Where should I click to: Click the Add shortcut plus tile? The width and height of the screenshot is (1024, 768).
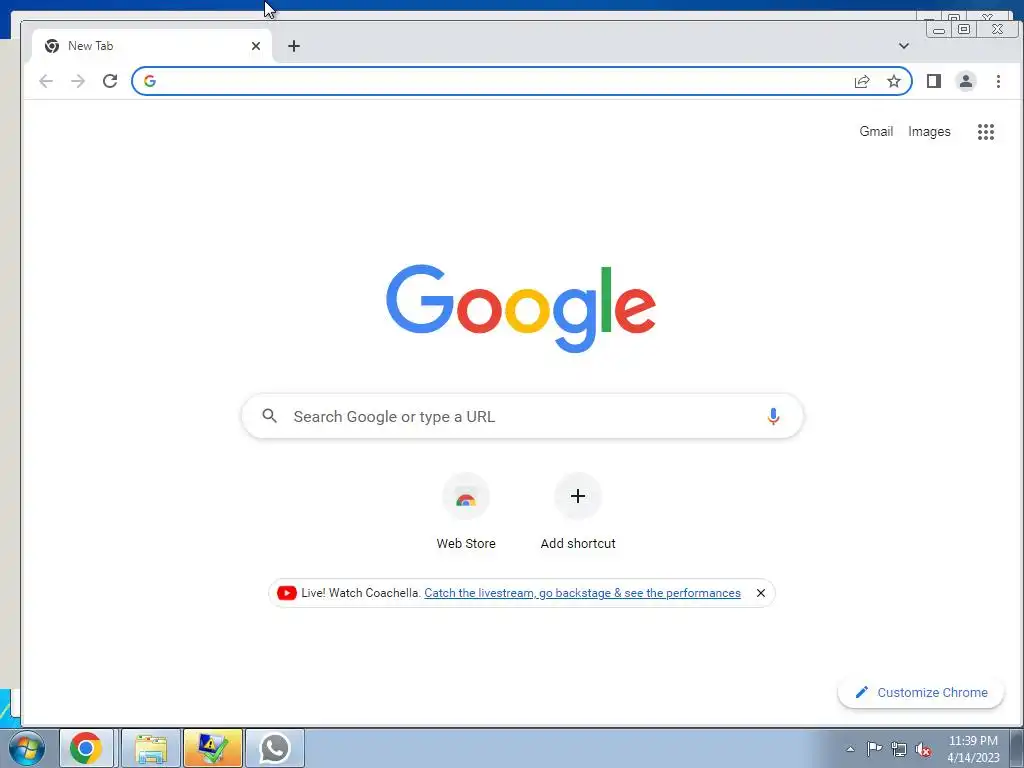point(577,496)
